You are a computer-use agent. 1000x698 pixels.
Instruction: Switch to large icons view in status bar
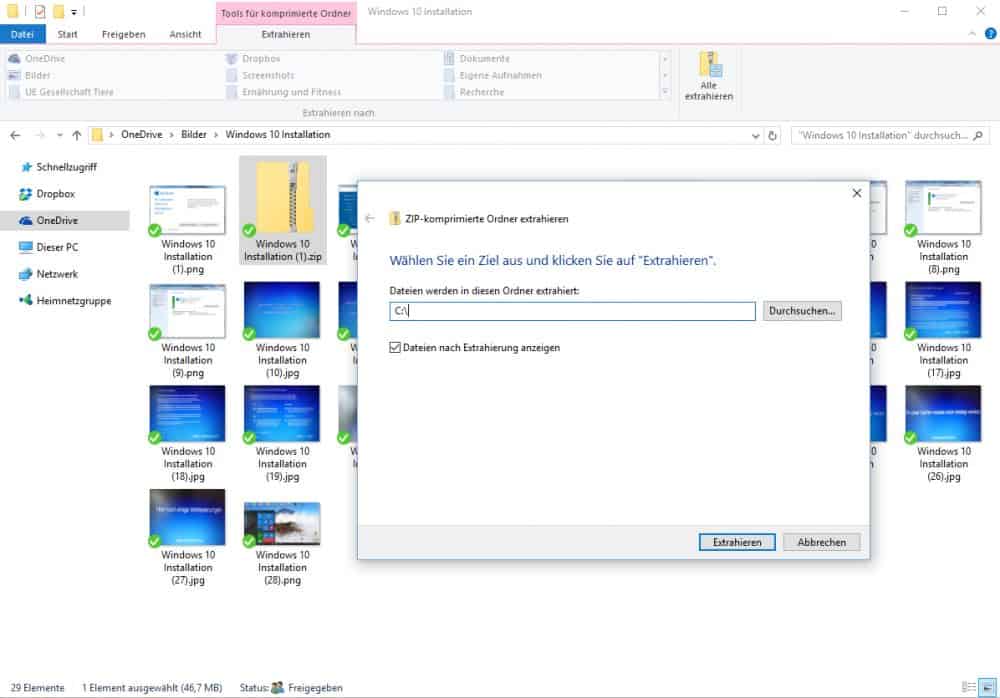tap(987, 687)
